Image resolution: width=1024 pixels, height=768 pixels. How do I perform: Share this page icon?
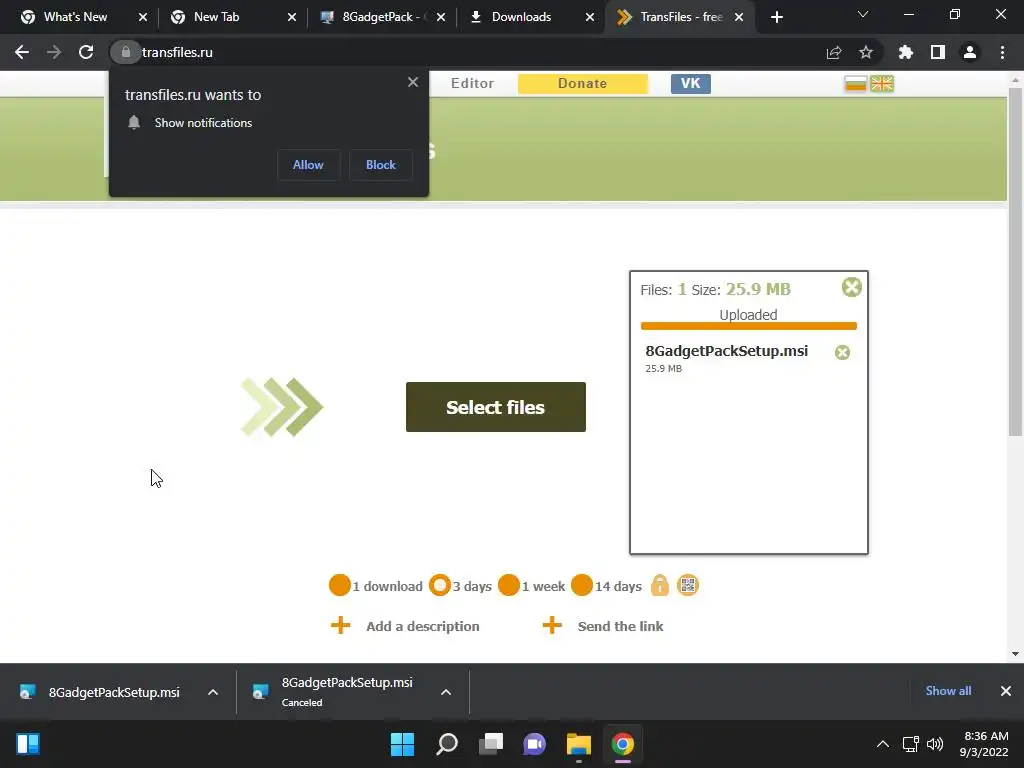(x=833, y=52)
